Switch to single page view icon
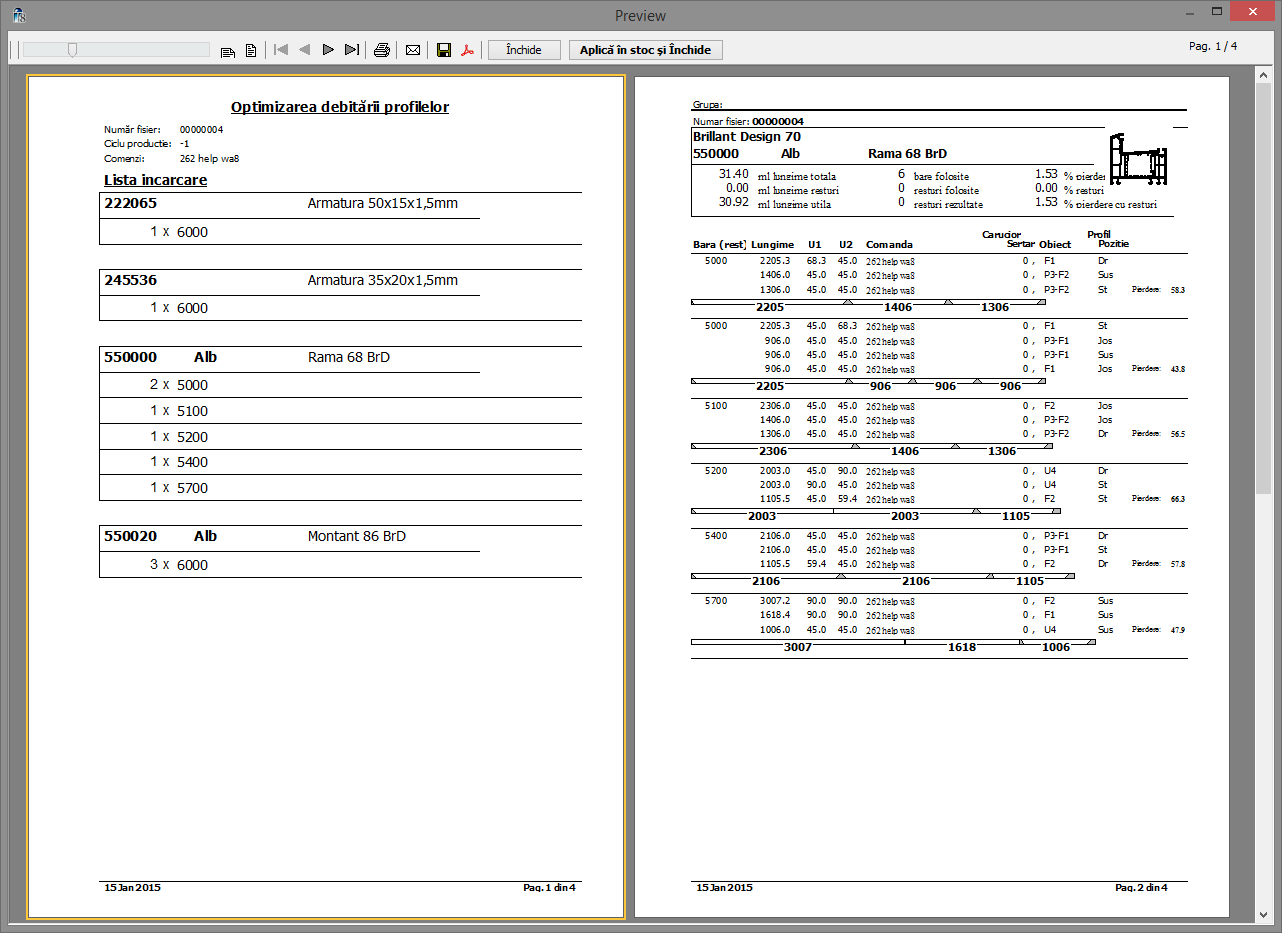Screen dimensions: 1282x933 tap(251, 50)
